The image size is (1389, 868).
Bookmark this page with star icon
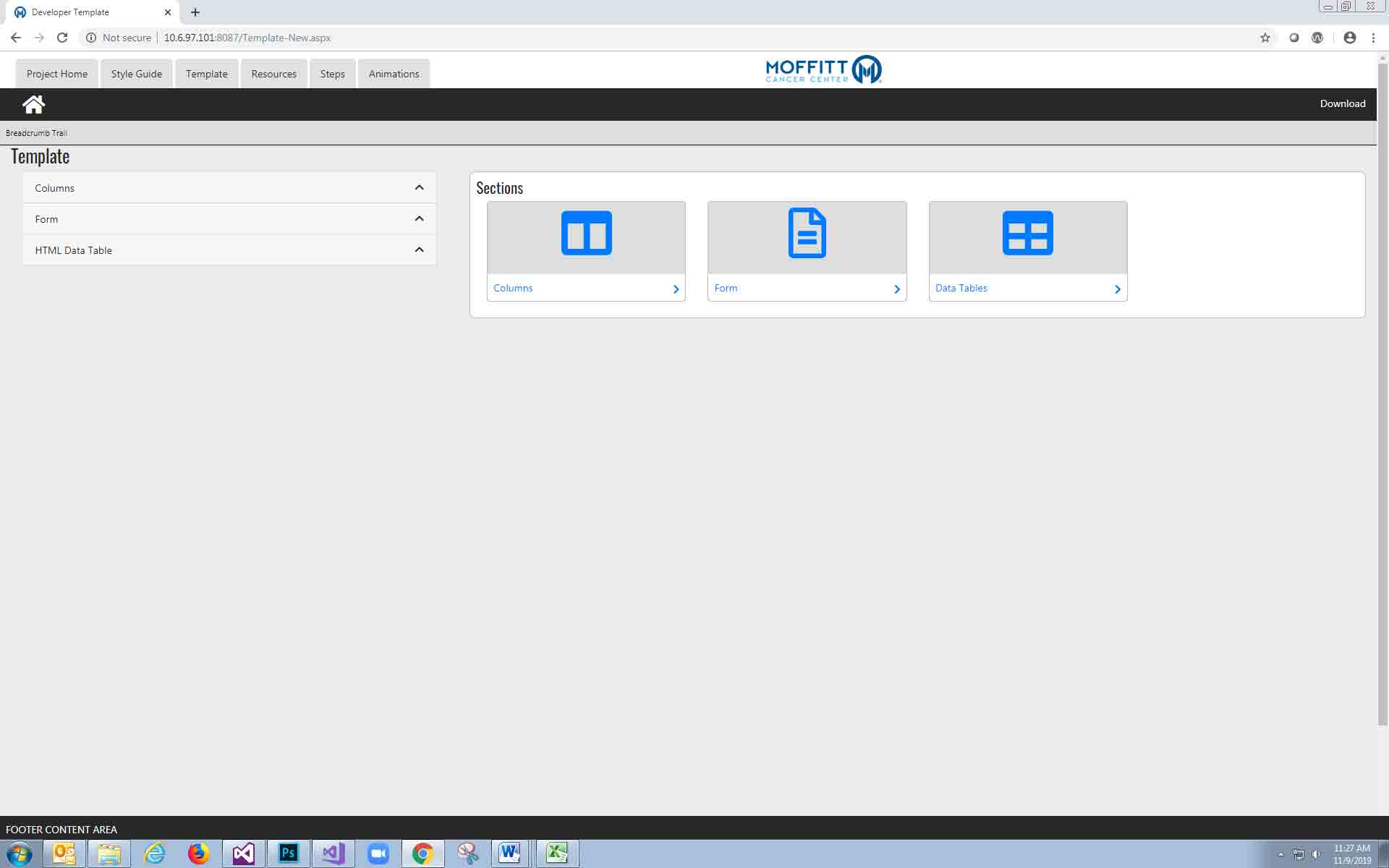(x=1265, y=38)
